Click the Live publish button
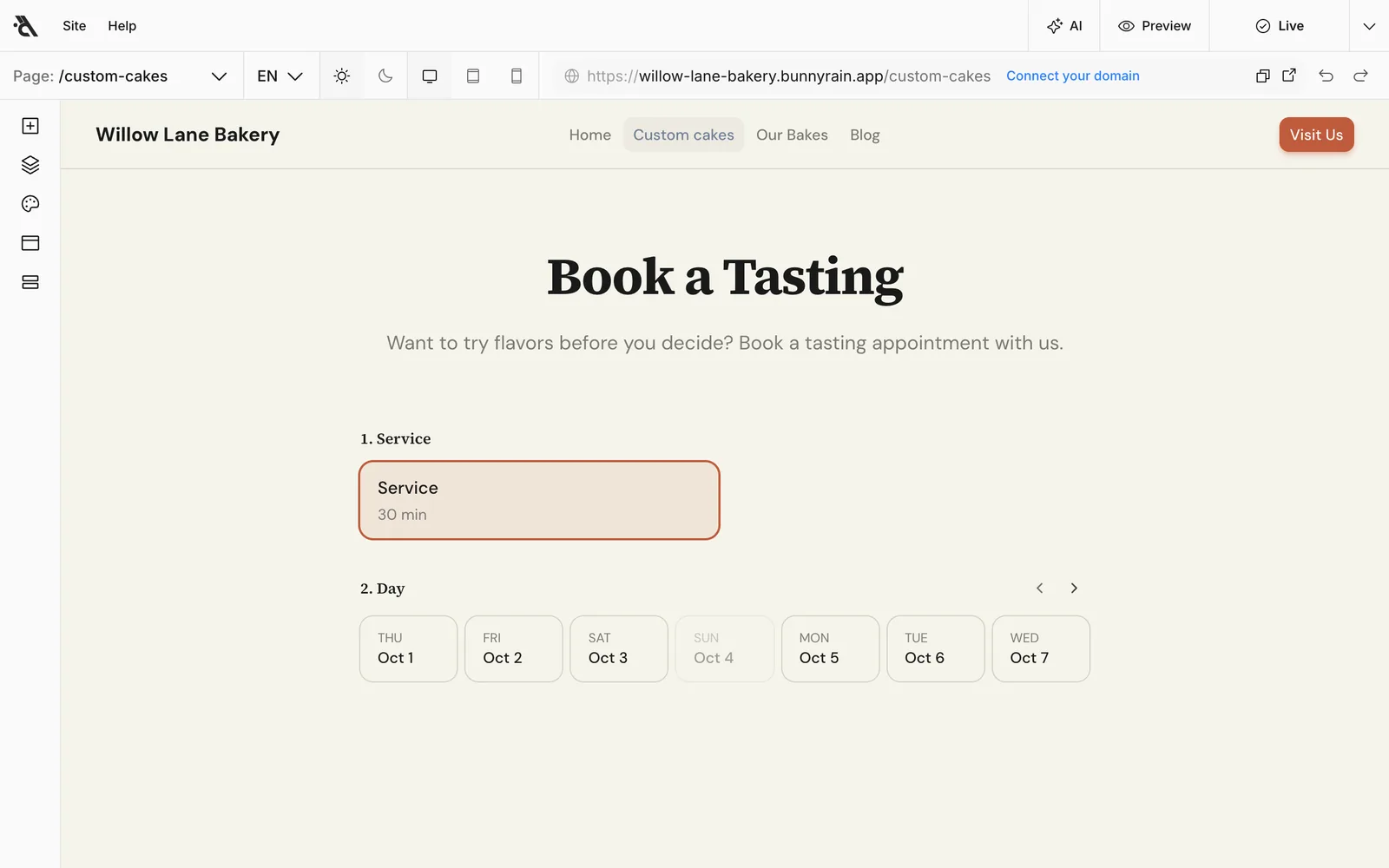 point(1280,26)
